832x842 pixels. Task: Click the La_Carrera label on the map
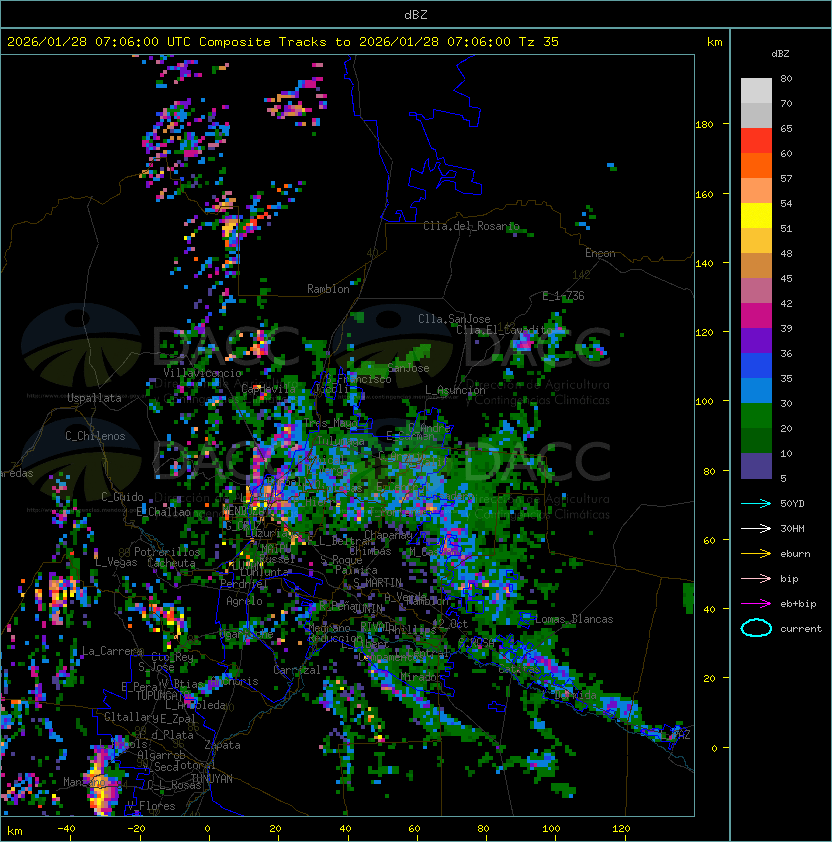point(112,651)
